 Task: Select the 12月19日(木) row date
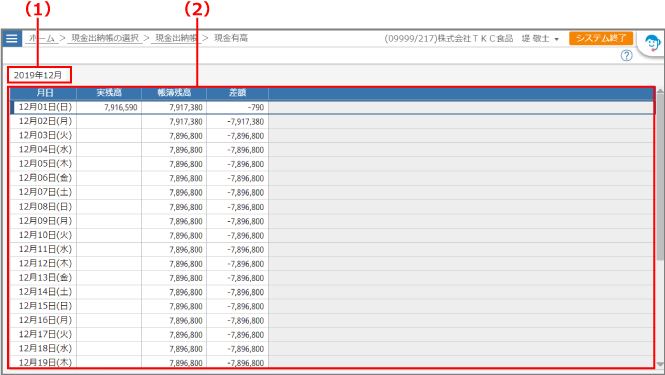click(45, 363)
